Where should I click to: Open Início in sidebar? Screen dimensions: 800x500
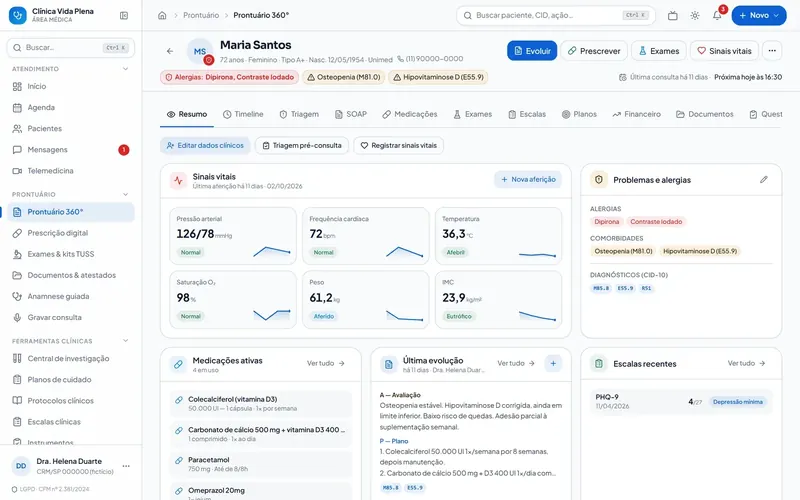tap(70, 86)
